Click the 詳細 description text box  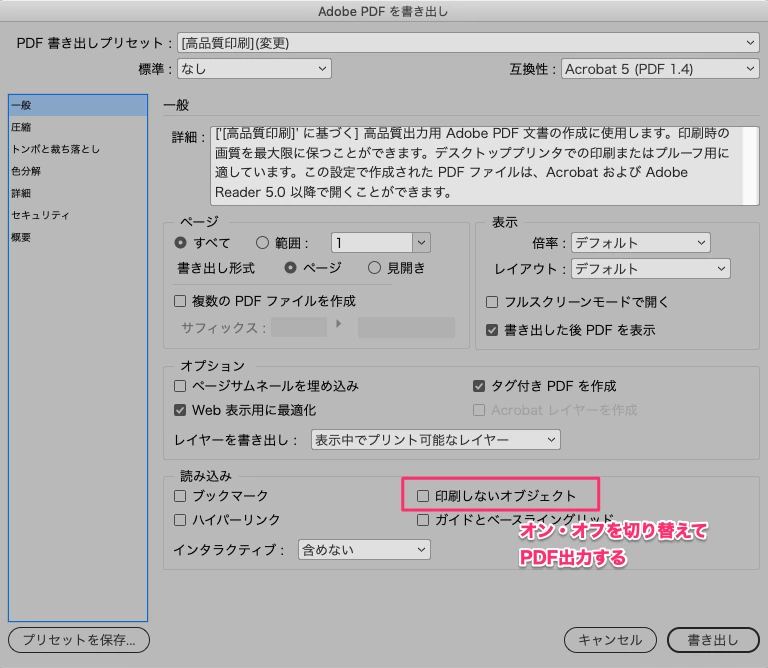pyautogui.click(x=478, y=166)
